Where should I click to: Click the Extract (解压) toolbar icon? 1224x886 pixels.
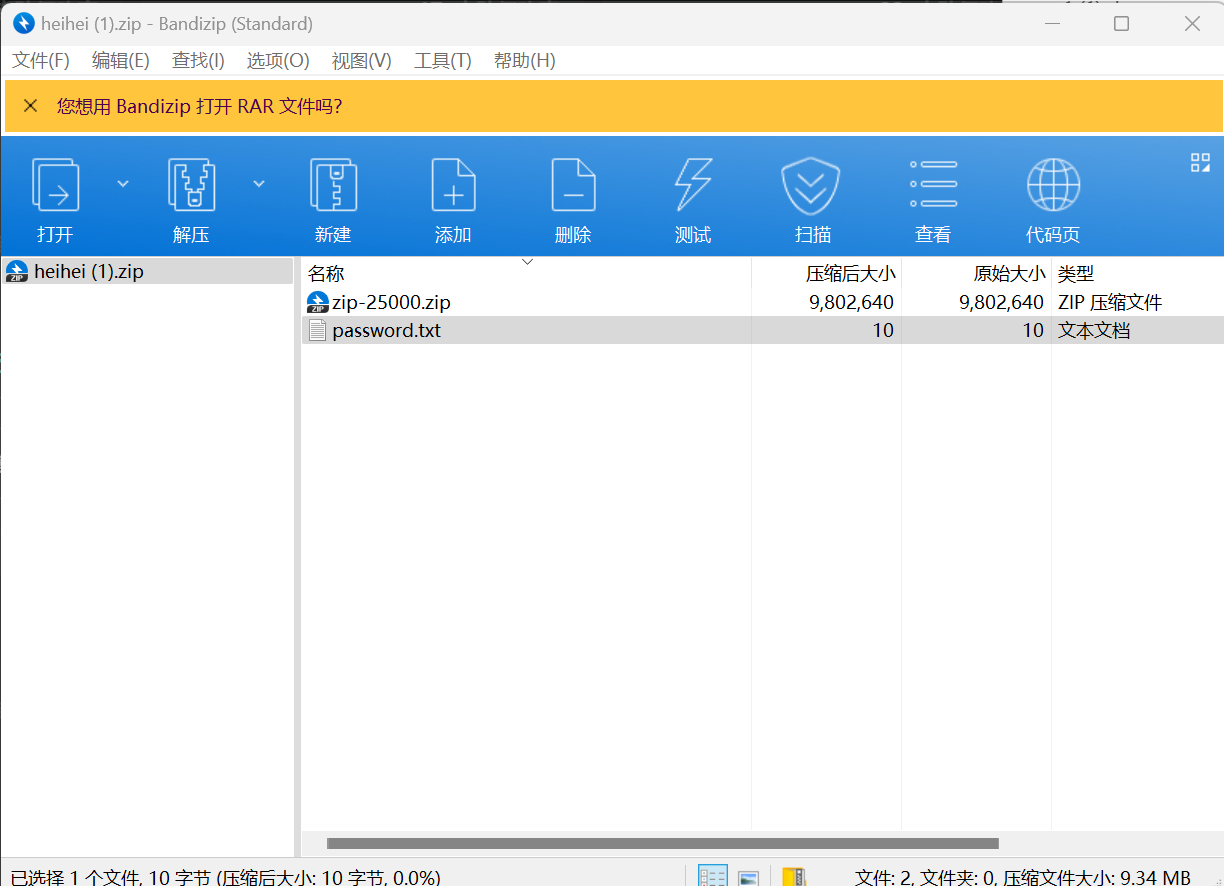tap(191, 185)
